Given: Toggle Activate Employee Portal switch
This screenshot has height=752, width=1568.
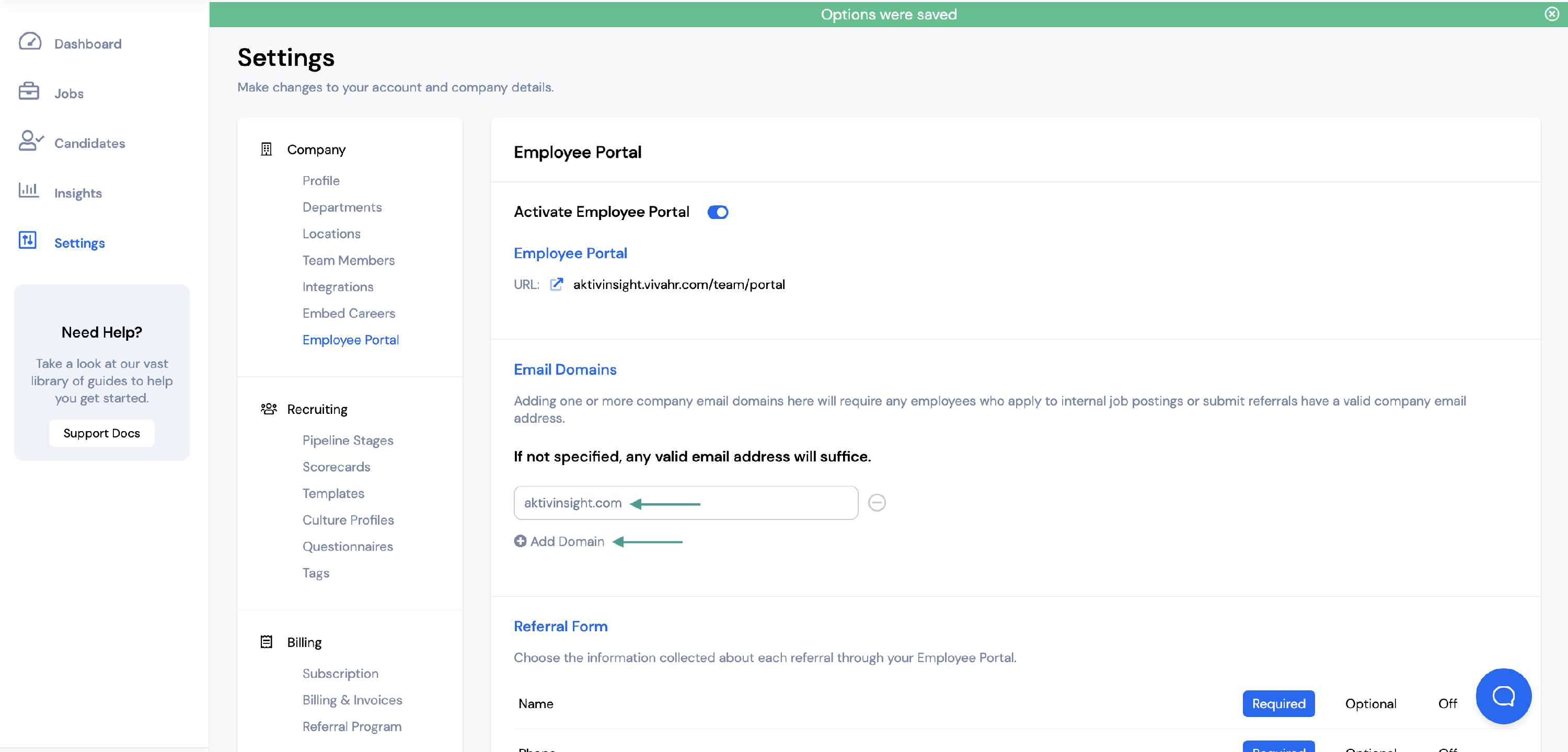Looking at the screenshot, I should (718, 212).
